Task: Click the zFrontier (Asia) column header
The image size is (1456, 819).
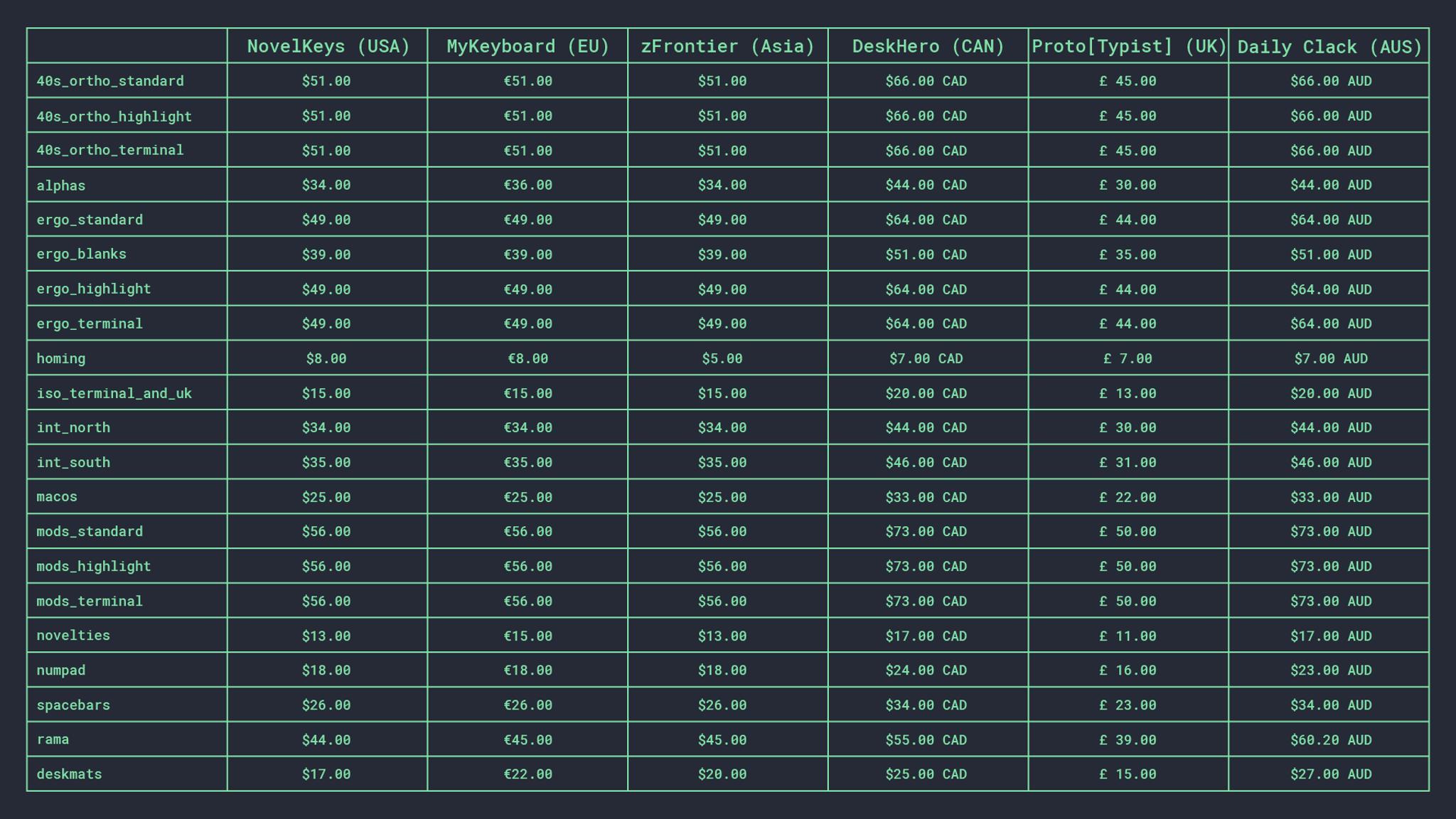Action: pos(727,46)
